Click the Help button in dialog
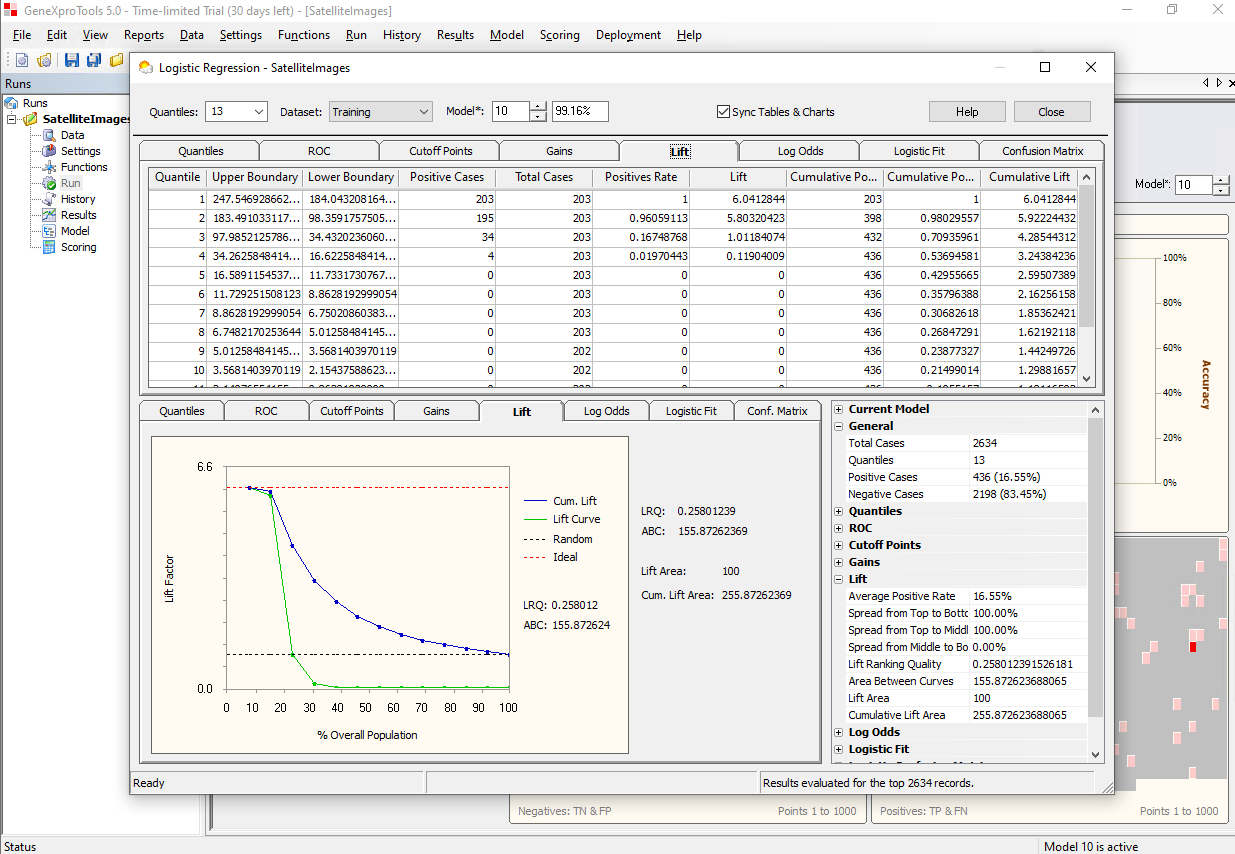1235x854 pixels. (x=967, y=112)
